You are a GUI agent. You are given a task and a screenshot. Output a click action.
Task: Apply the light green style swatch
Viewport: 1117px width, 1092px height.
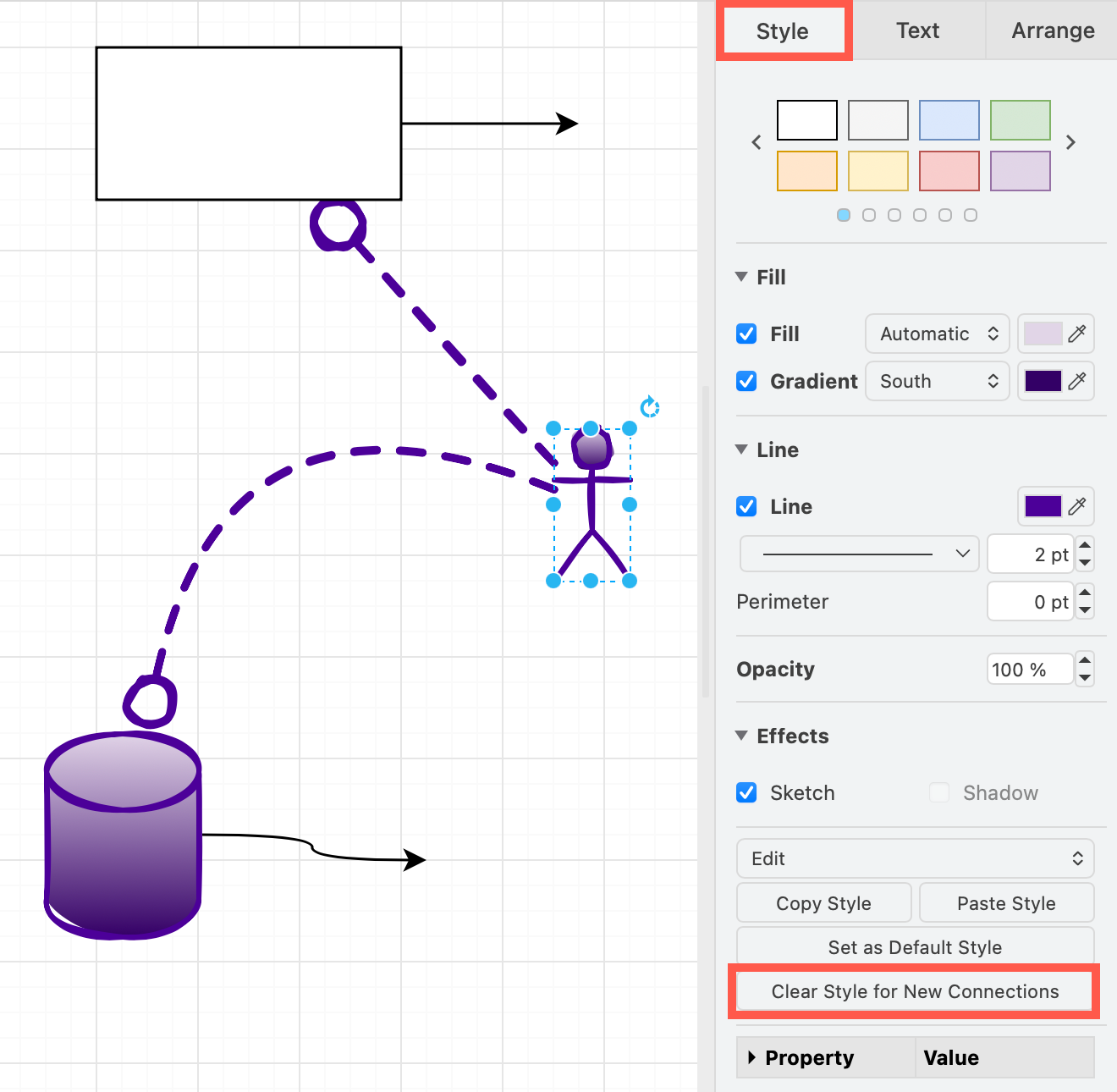coord(1021,120)
